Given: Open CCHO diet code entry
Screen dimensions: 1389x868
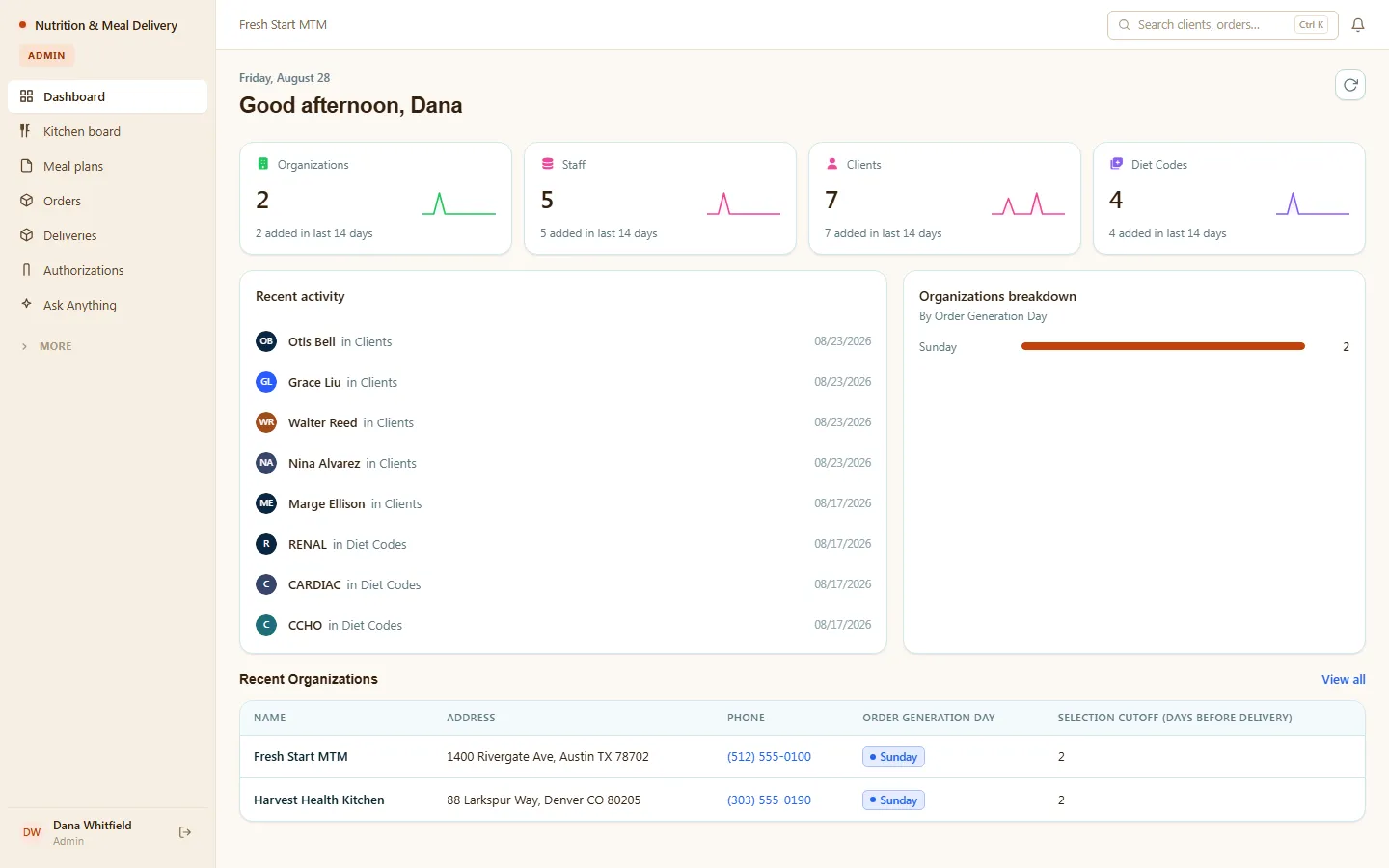Looking at the screenshot, I should point(563,625).
